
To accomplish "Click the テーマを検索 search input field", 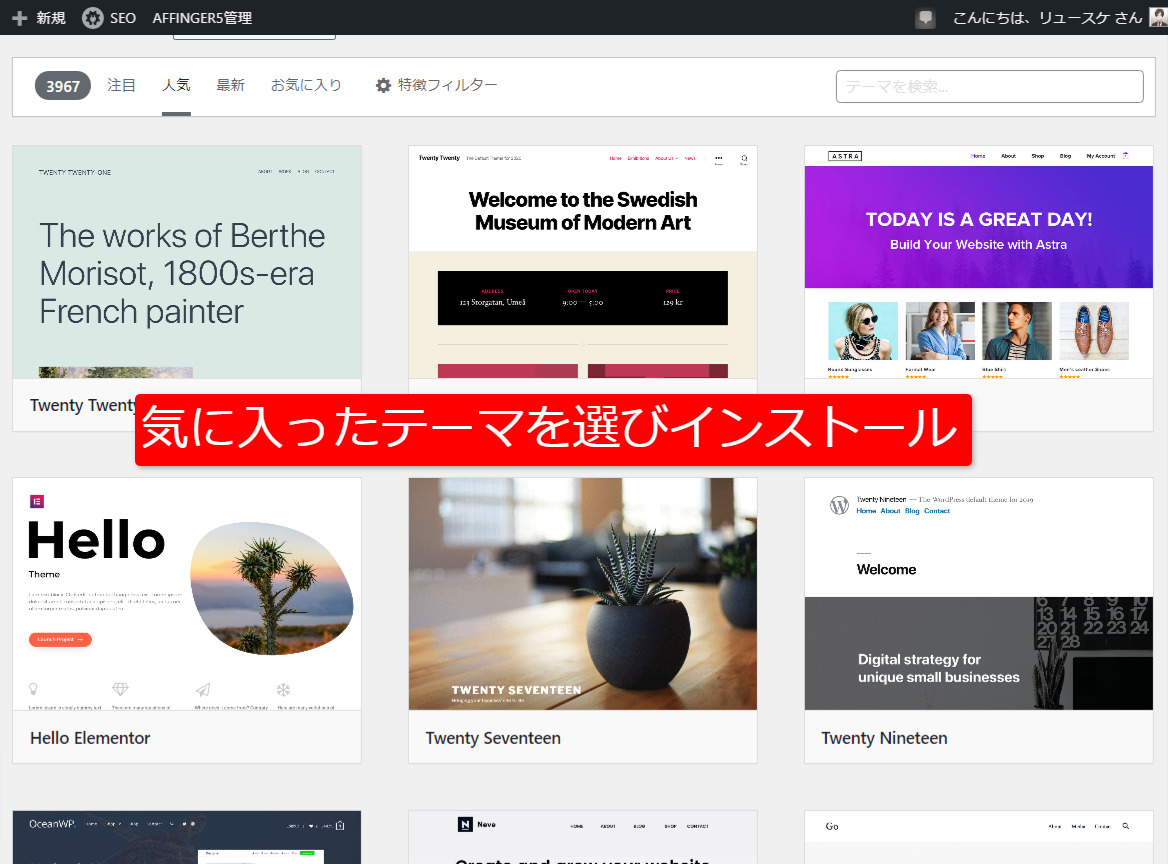I will pos(989,86).
